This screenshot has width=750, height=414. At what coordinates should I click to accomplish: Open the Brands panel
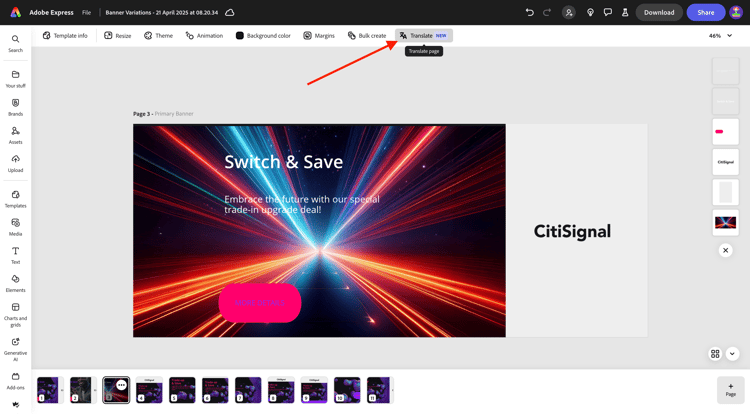click(15, 107)
